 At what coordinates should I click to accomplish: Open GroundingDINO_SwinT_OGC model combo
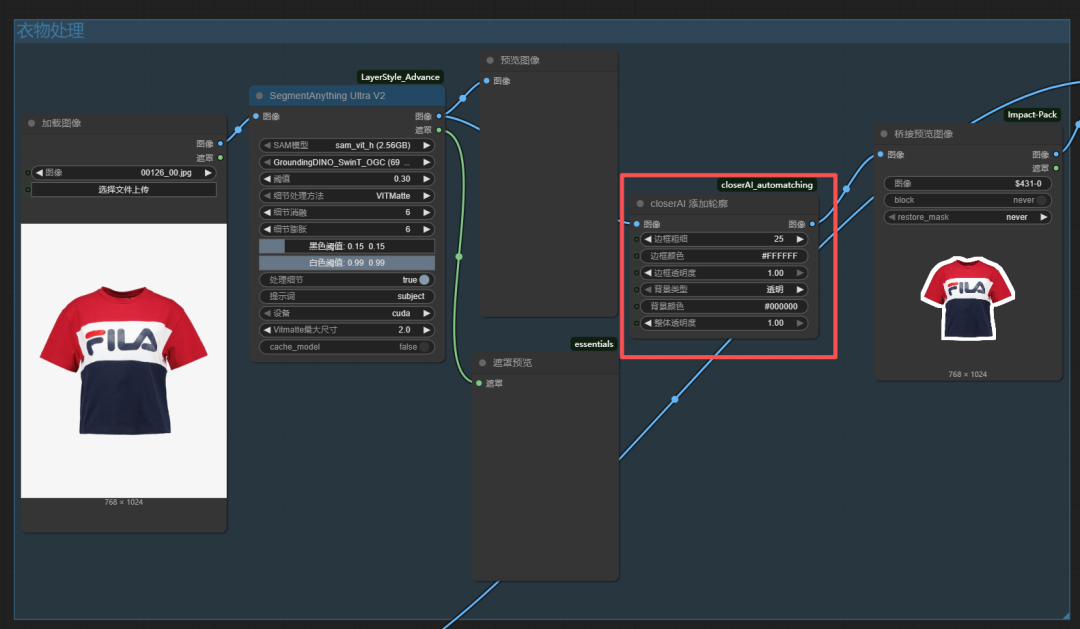click(x=346, y=163)
